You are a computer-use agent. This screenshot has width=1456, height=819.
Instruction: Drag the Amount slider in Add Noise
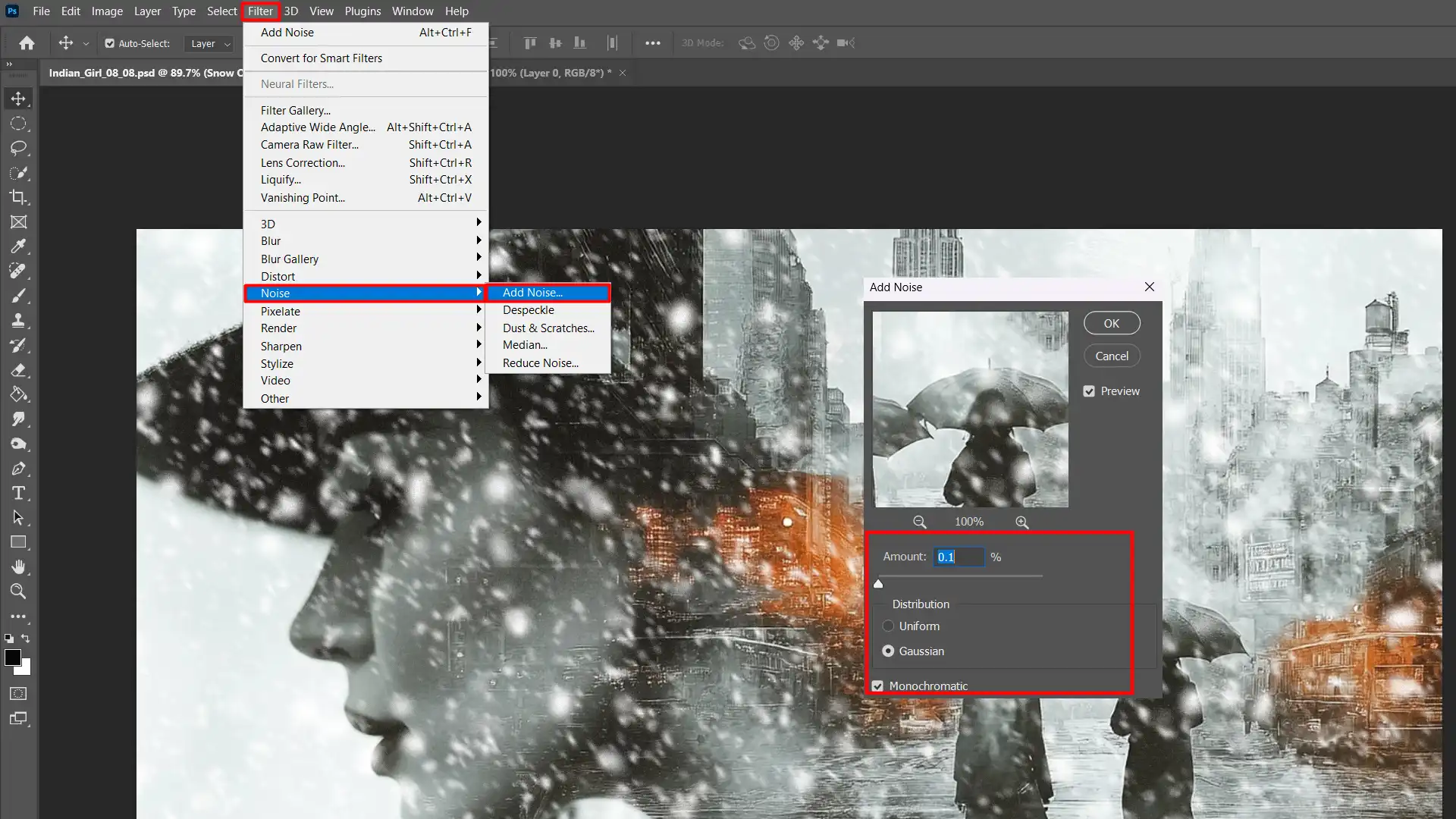[x=878, y=583]
